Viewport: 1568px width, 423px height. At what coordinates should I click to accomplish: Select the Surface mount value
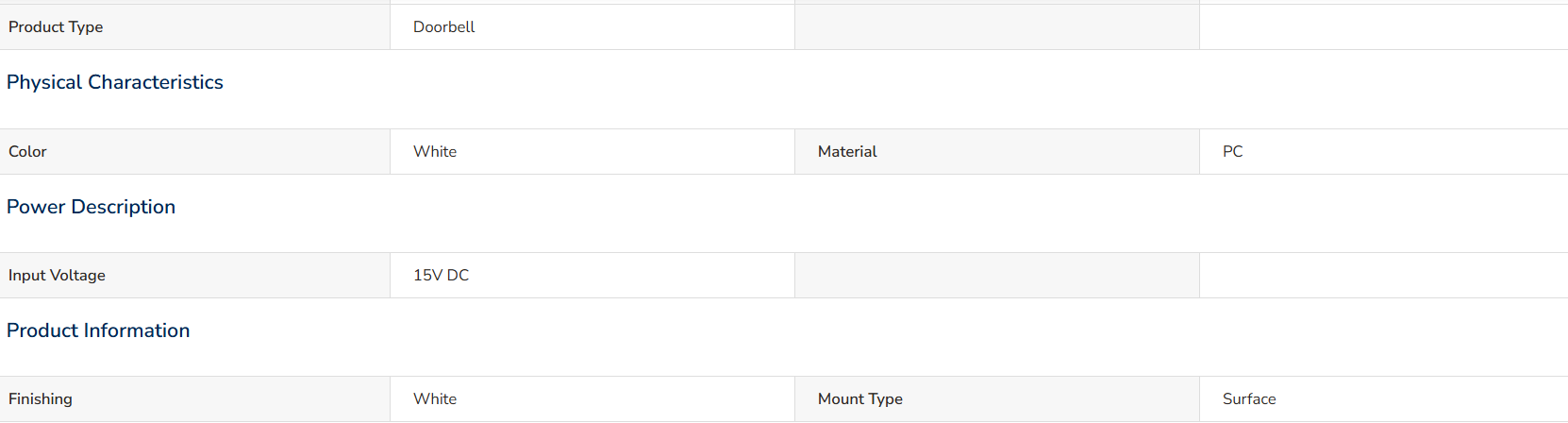(1249, 398)
